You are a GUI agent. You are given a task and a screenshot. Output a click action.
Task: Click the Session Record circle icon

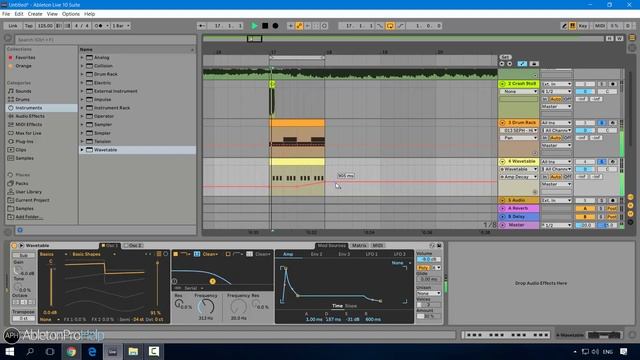tap(325, 26)
